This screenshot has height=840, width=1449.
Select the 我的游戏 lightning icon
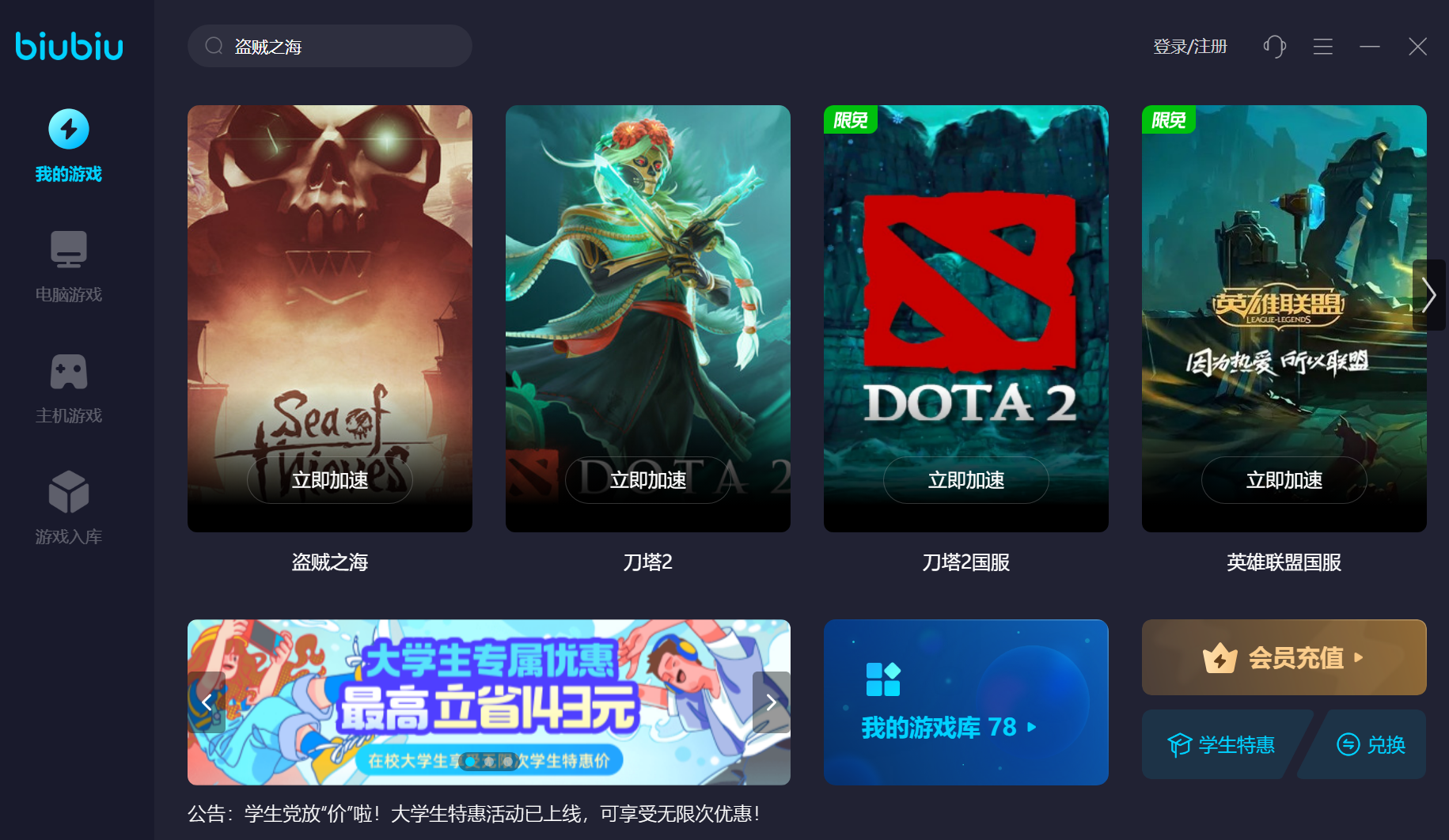(69, 129)
